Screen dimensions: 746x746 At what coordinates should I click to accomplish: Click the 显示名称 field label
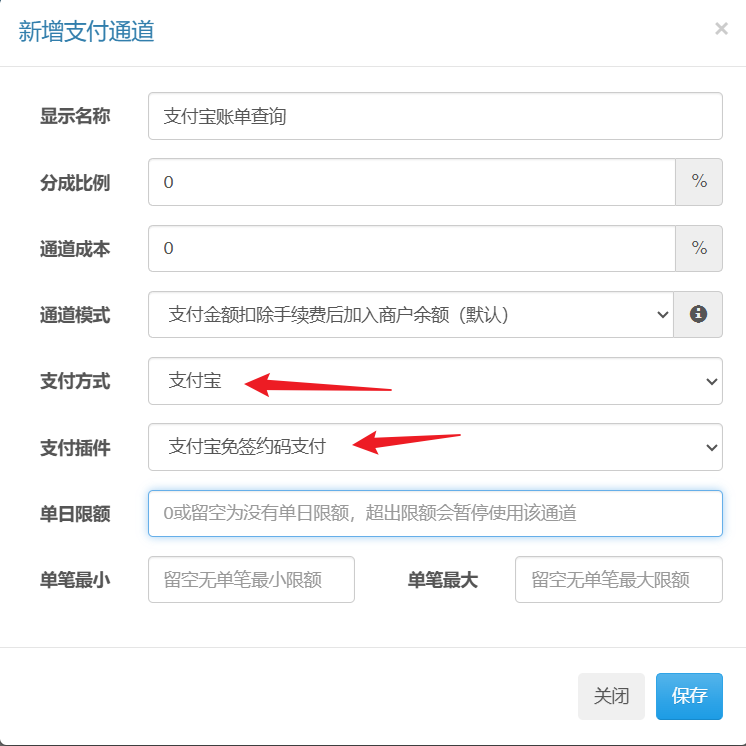coord(75,116)
